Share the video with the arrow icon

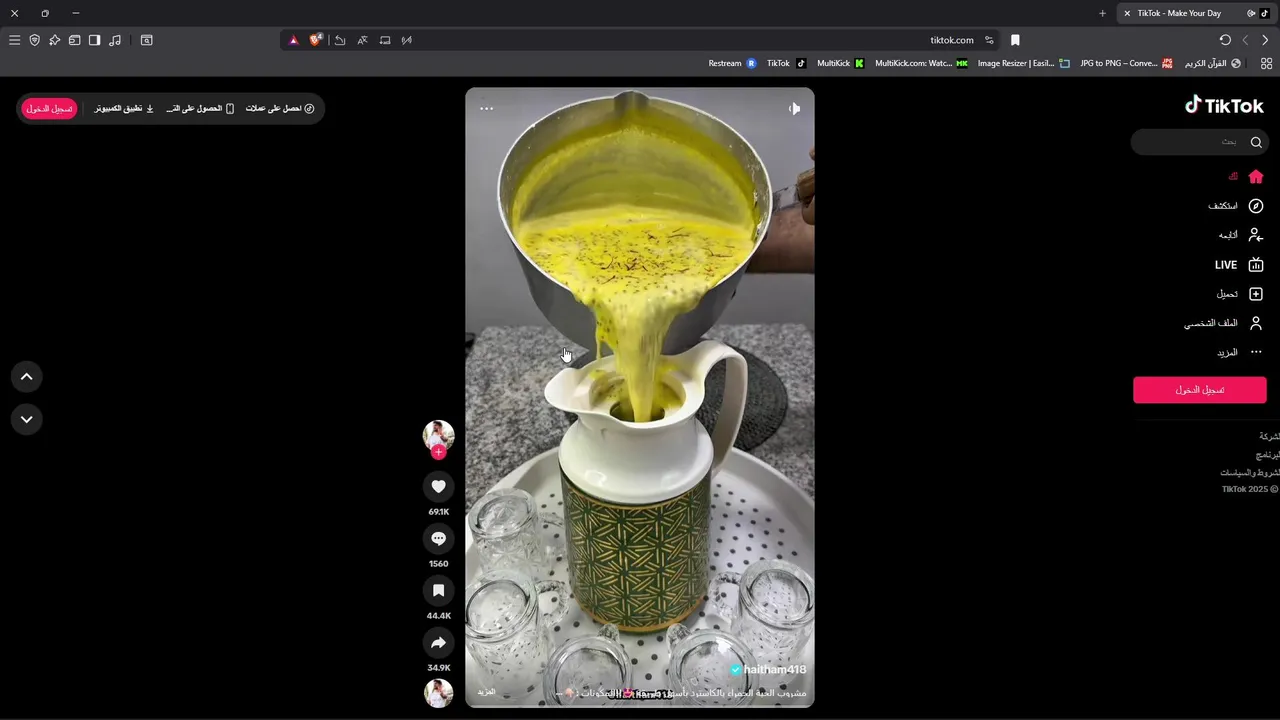pyautogui.click(x=438, y=642)
